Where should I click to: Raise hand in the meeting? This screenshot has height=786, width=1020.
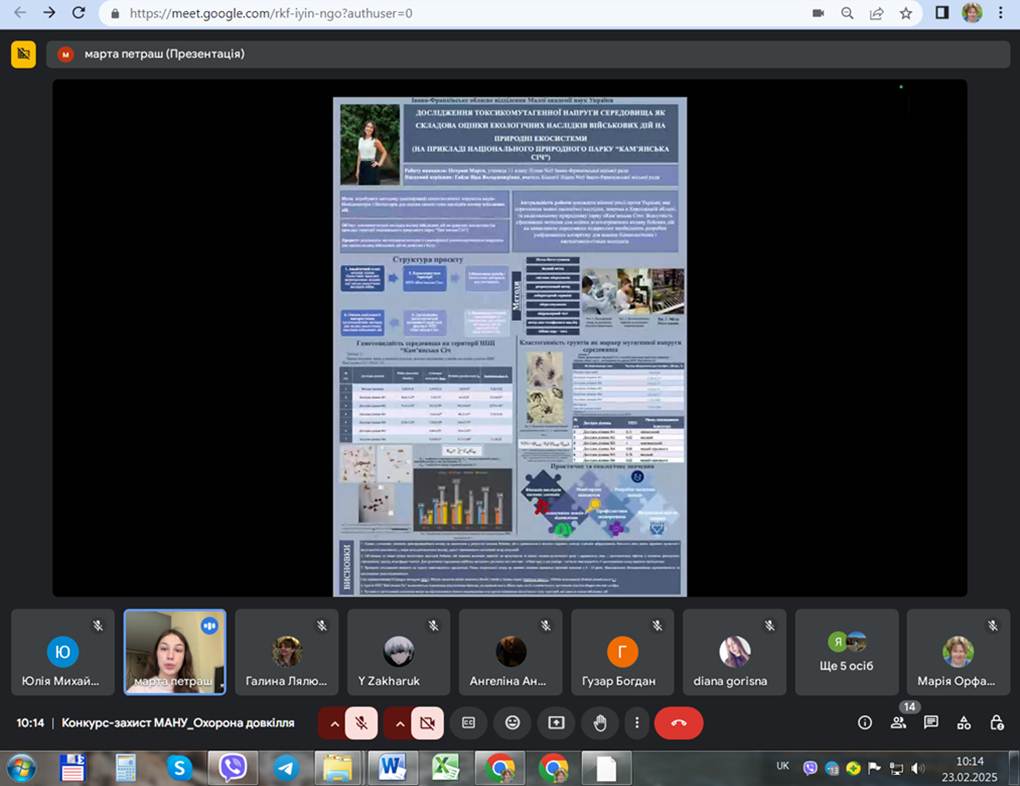(600, 723)
